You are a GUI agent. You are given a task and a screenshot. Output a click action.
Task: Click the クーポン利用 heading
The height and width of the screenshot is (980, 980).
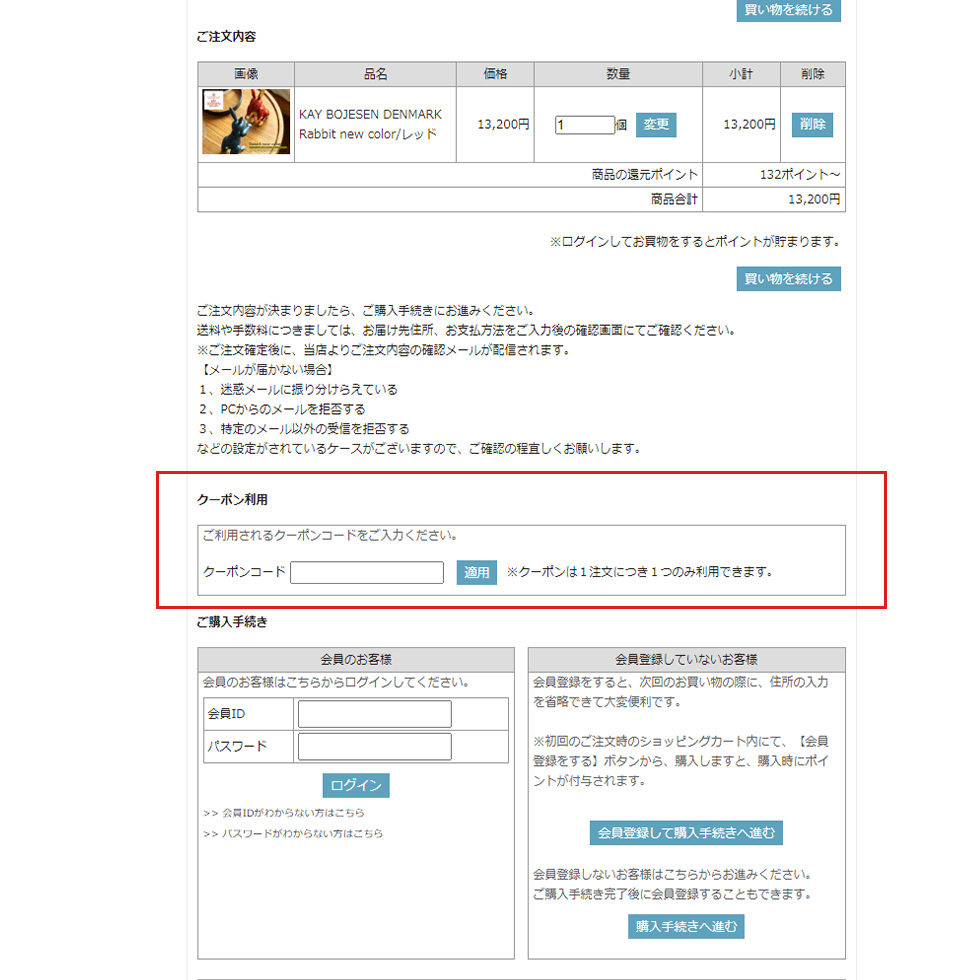(232, 499)
